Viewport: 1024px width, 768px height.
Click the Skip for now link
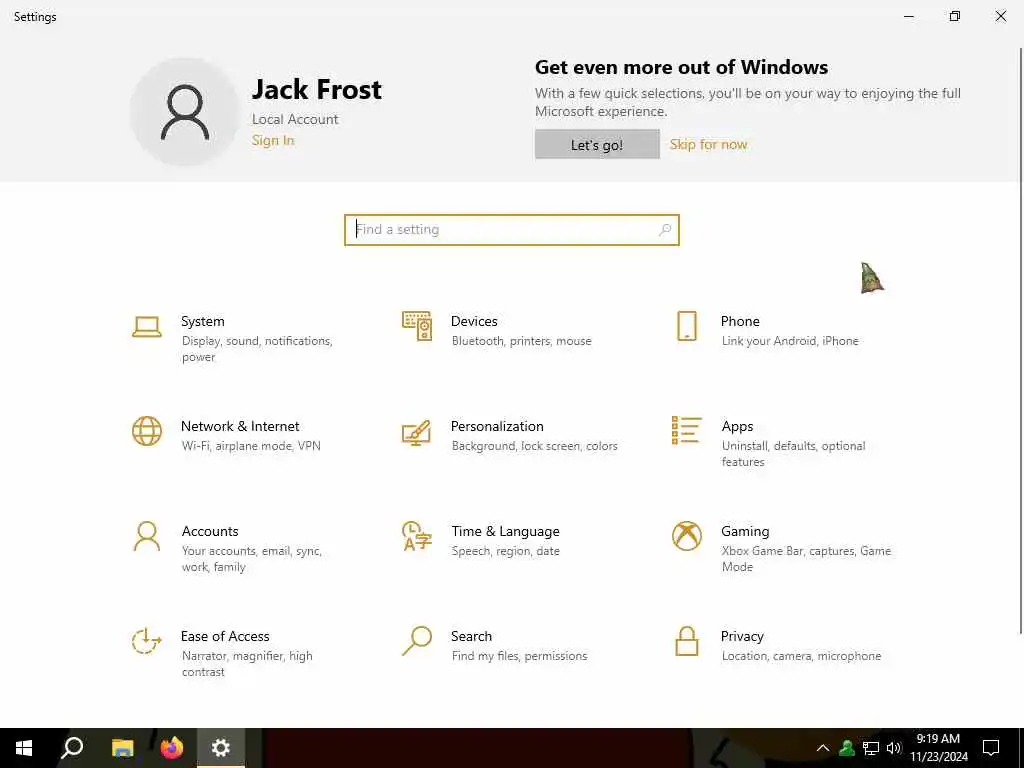click(708, 144)
